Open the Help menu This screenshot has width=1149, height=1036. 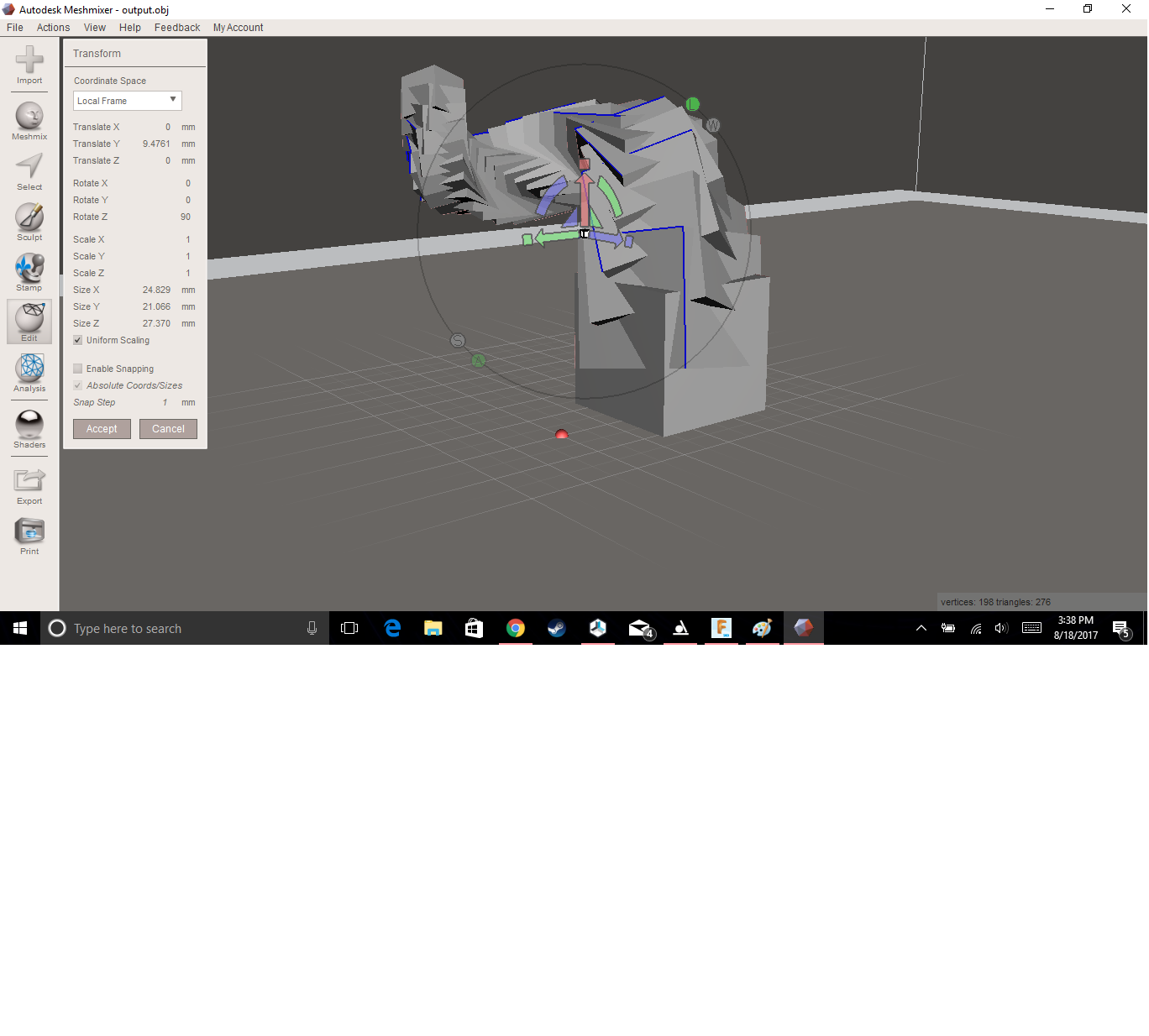click(x=130, y=28)
